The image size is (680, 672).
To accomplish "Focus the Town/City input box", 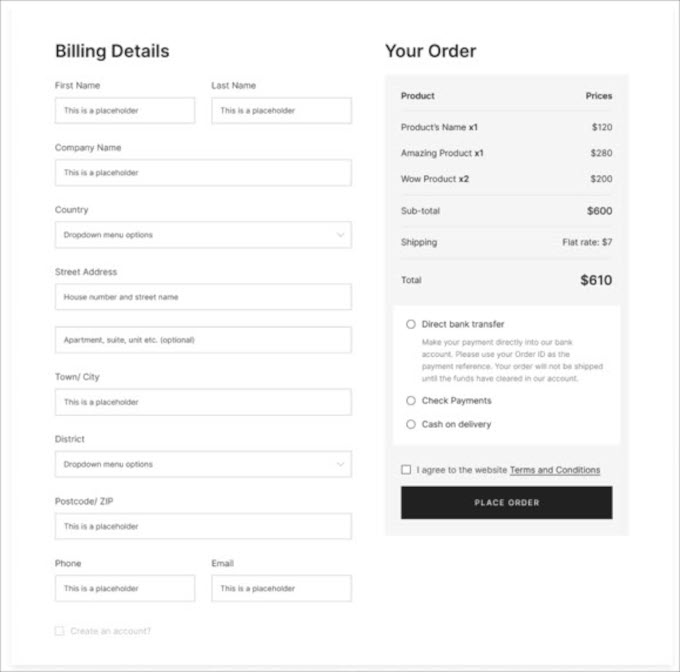I will [x=203, y=402].
